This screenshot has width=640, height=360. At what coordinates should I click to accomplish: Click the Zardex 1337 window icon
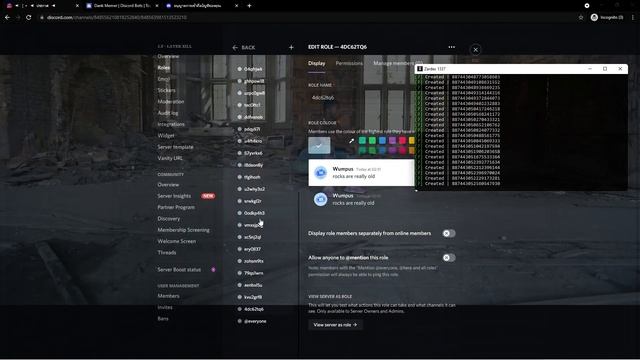[420, 69]
